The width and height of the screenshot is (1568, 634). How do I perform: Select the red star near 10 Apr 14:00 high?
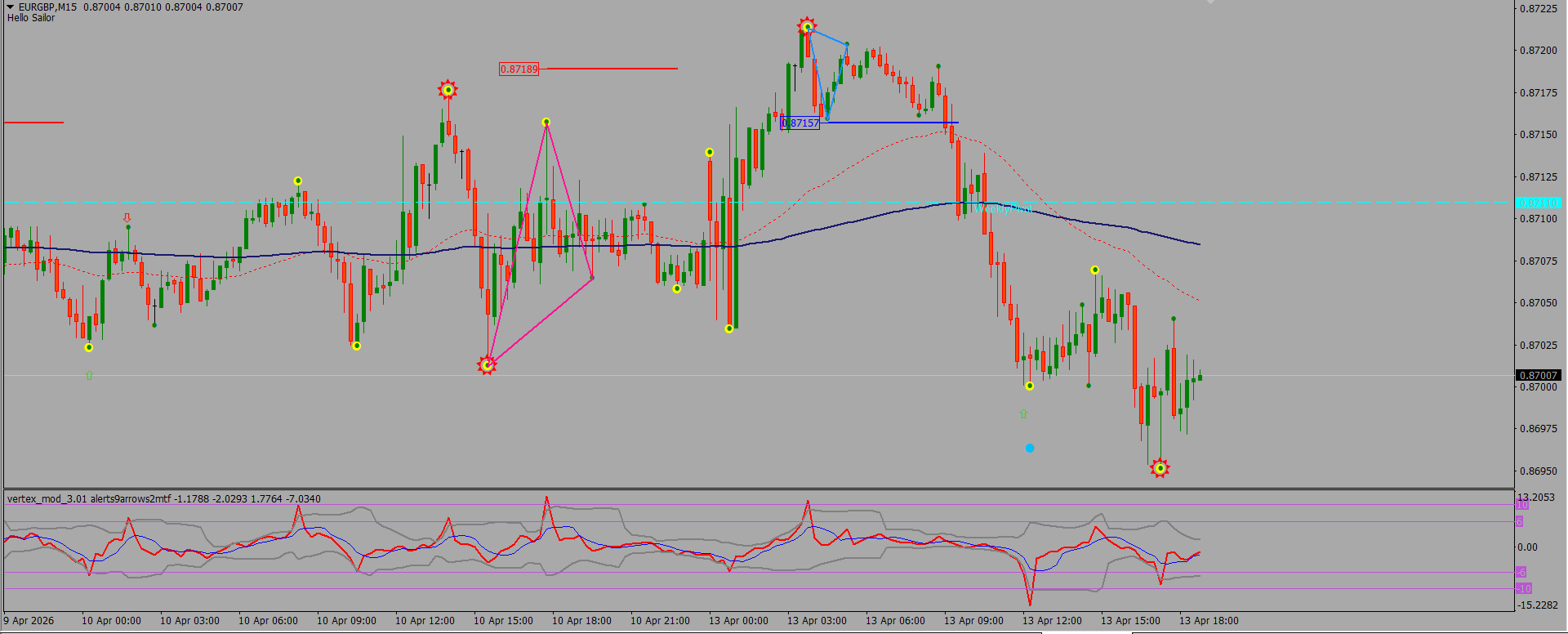(448, 90)
